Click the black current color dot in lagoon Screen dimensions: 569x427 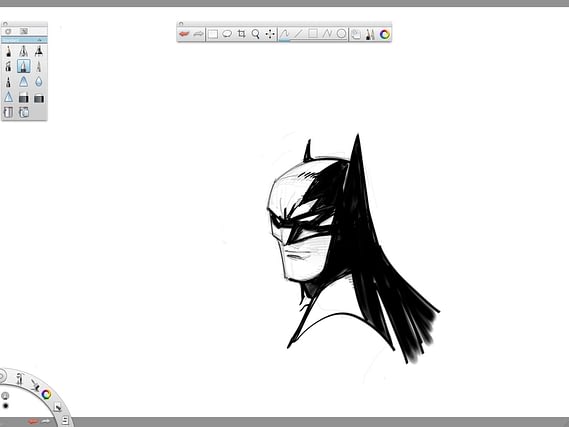click(5, 406)
